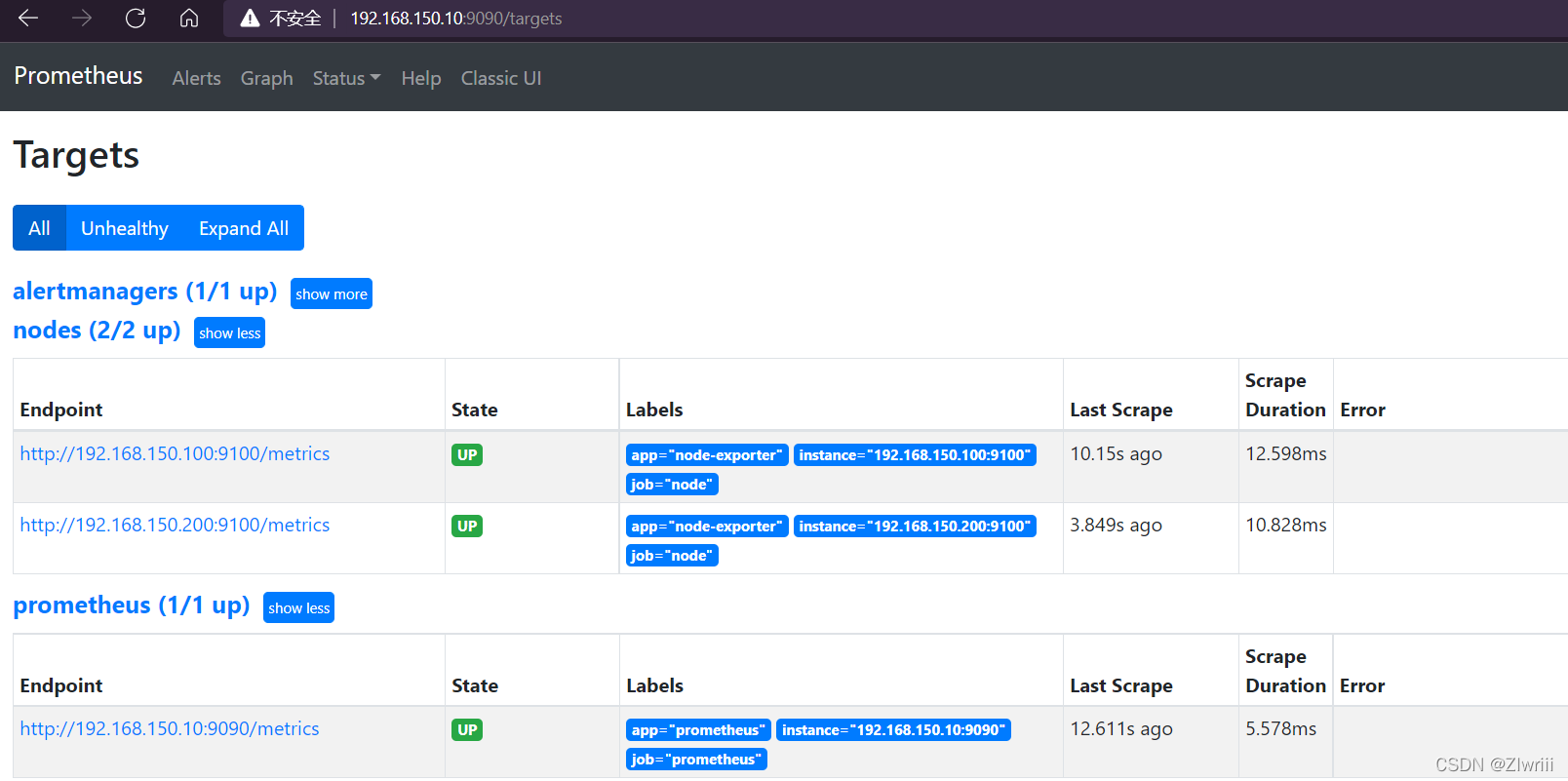Toggle Expand All targets button

pyautogui.click(x=244, y=228)
